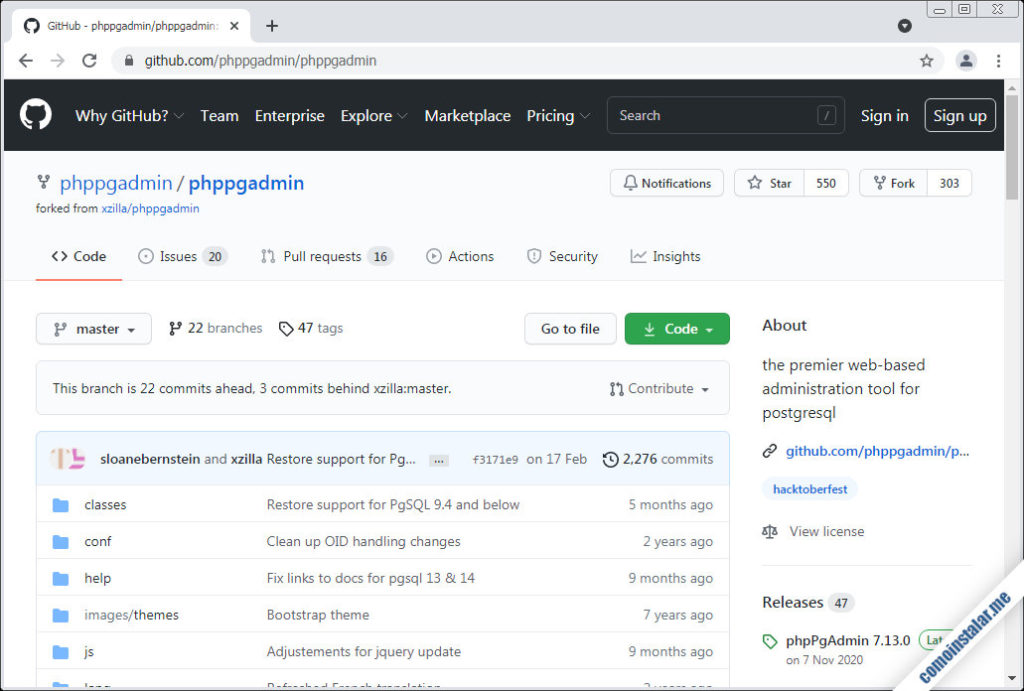Click the browser forward arrow
Image resolution: width=1024 pixels, height=691 pixels.
point(57,61)
